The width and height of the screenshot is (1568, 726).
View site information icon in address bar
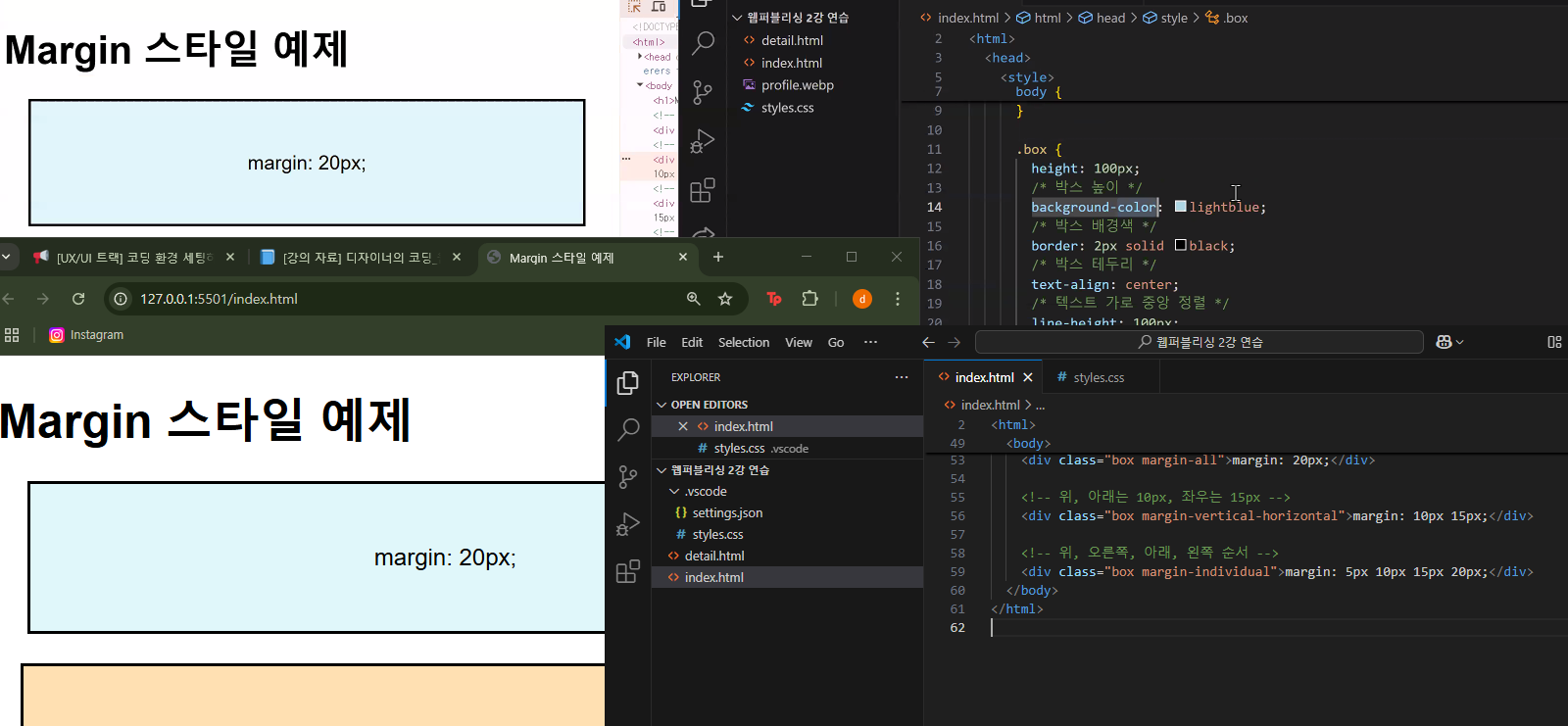coord(121,299)
